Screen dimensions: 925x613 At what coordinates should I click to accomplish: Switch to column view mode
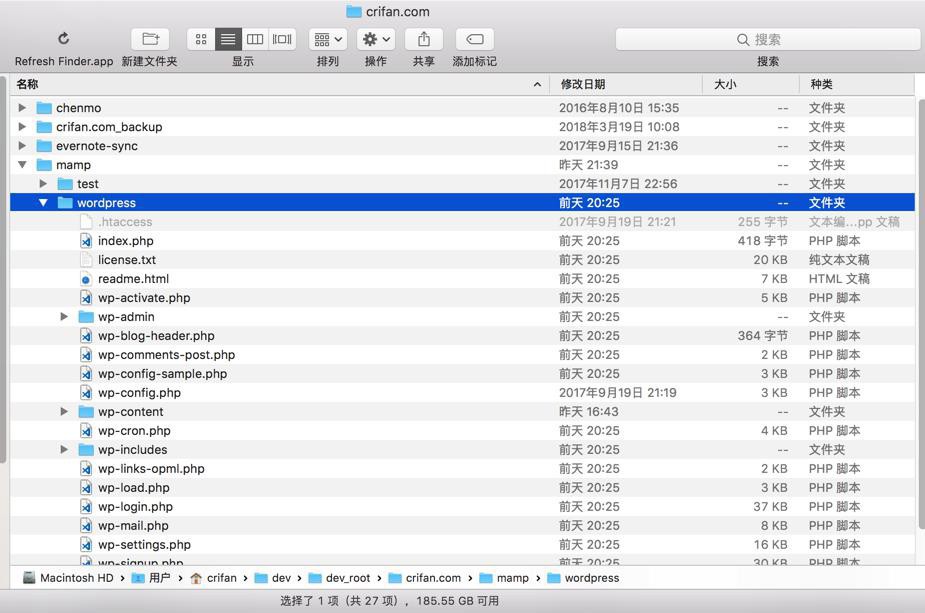[255, 40]
